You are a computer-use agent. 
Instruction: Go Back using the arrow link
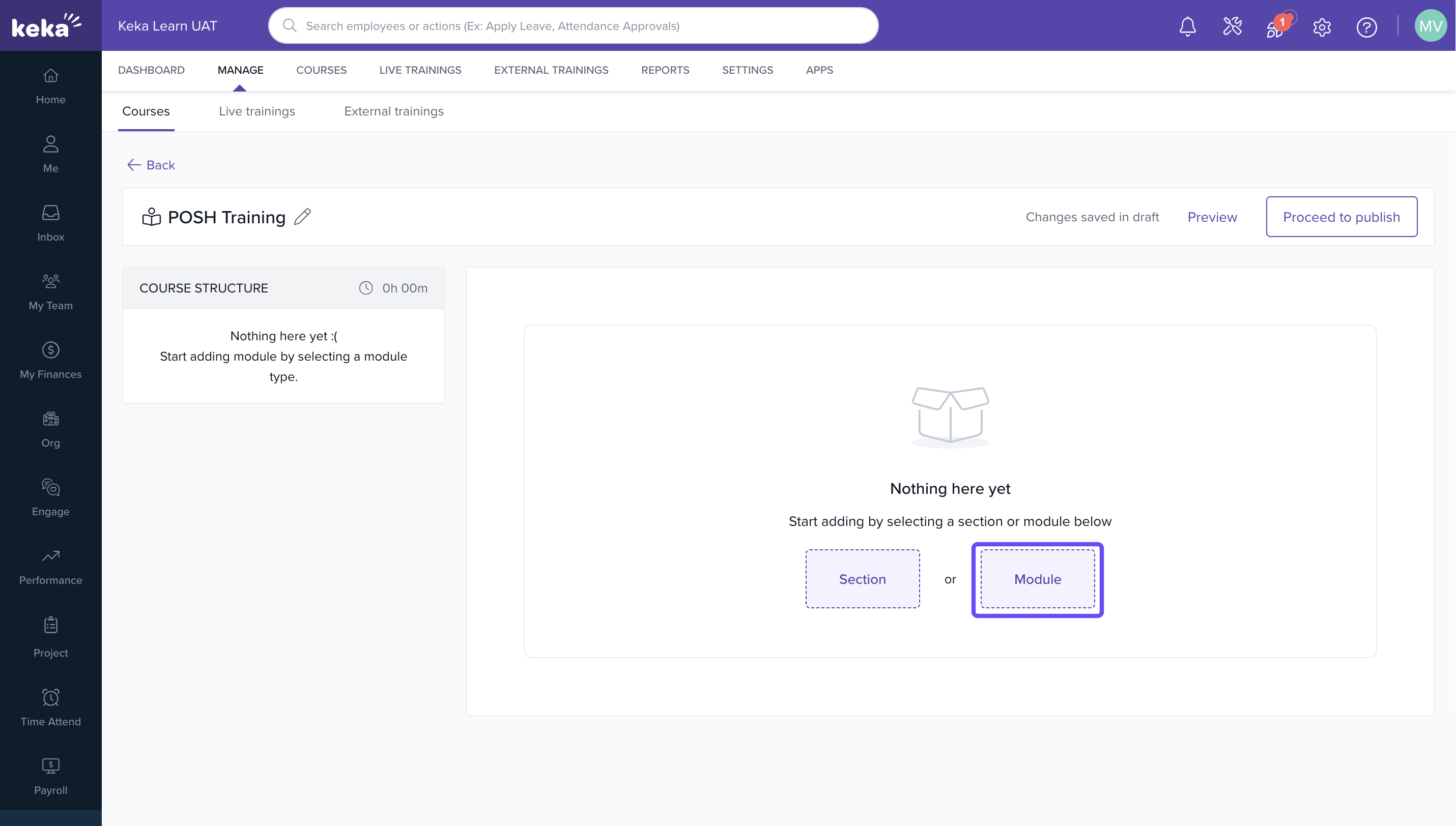pyautogui.click(x=151, y=165)
